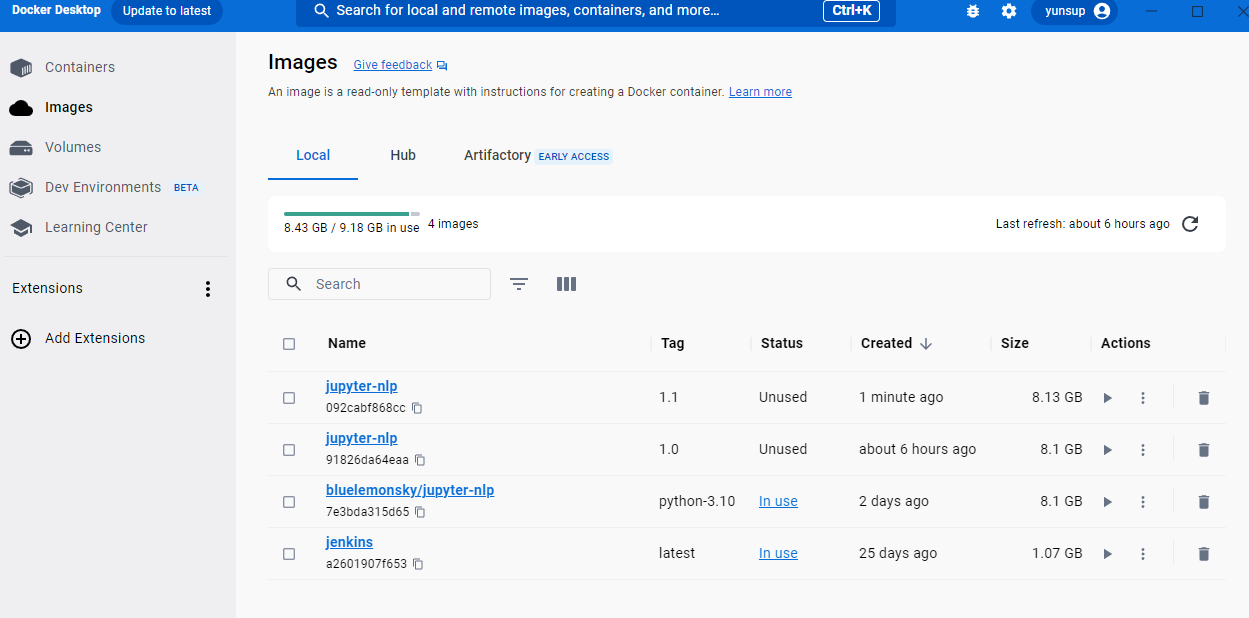Image resolution: width=1249 pixels, height=618 pixels.
Task: Run bluelemonsky/jupyter-nlp image
Action: (x=1107, y=502)
